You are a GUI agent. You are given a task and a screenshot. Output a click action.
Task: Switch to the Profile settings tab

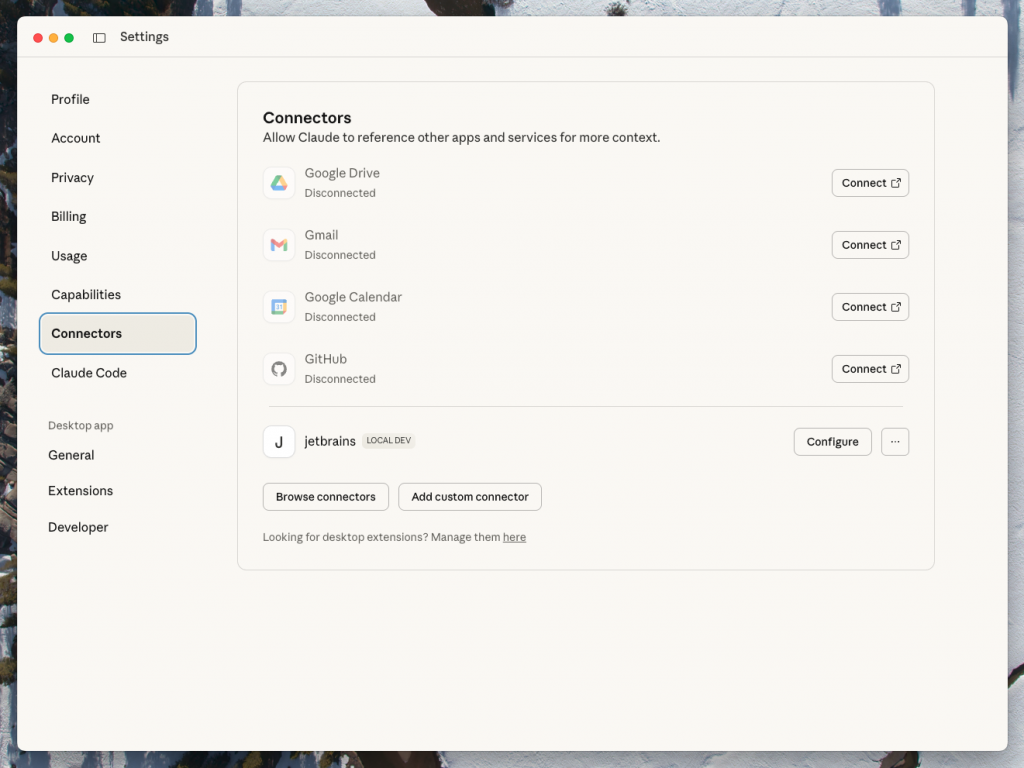tap(70, 100)
